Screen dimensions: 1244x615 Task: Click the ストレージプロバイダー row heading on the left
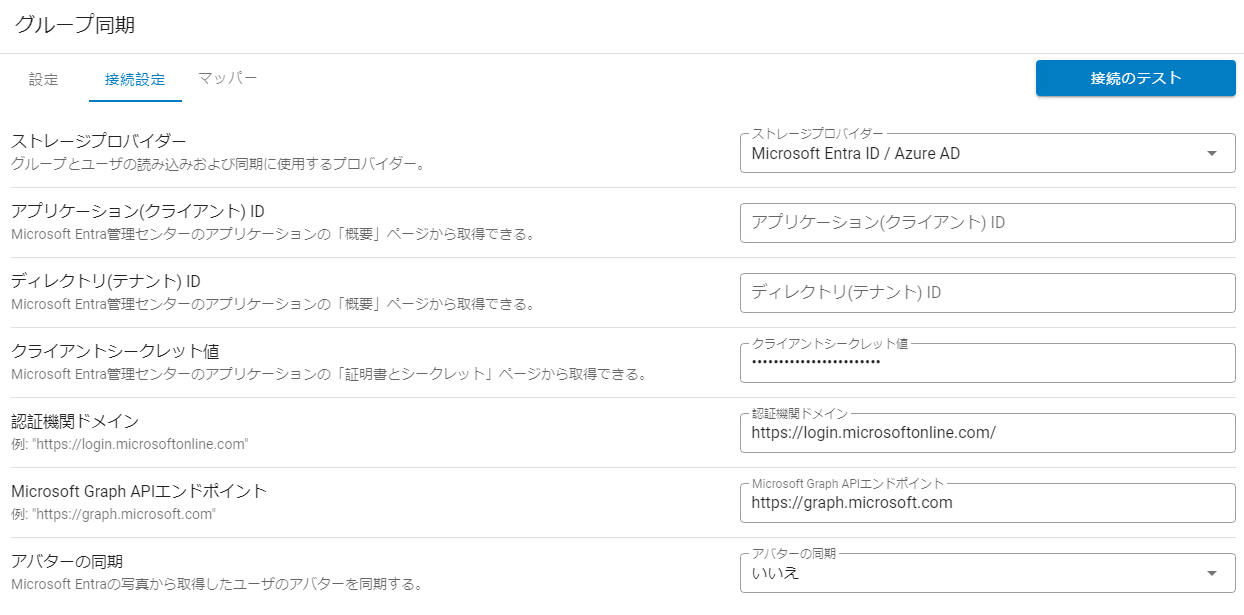point(99,141)
